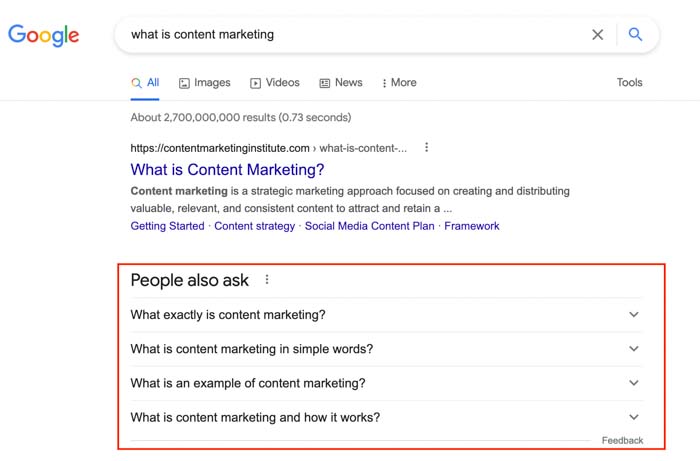Open three-dot options next to People also ask
Viewport: 700px width, 461px height.
[267, 279]
